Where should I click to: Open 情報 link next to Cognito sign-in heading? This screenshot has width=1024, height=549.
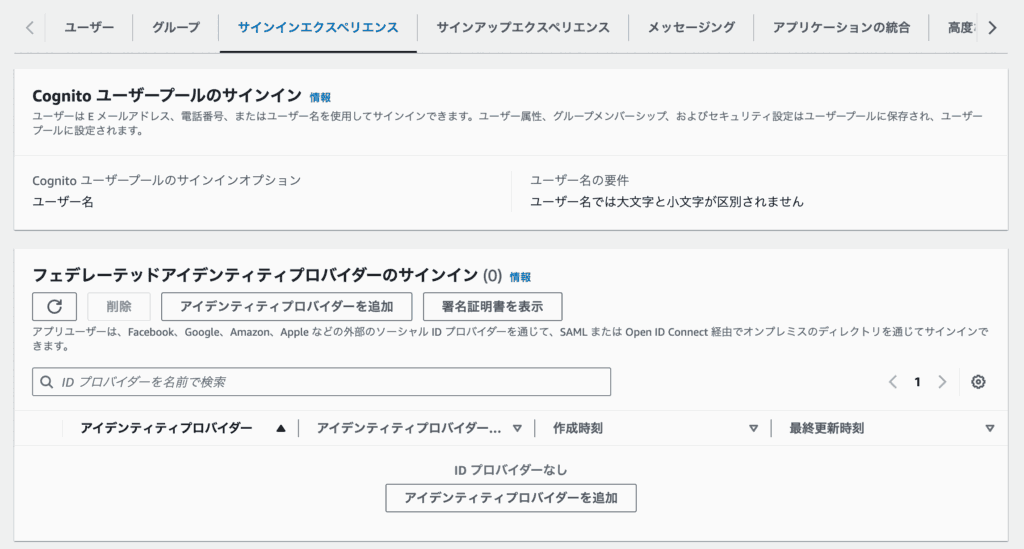click(x=320, y=97)
